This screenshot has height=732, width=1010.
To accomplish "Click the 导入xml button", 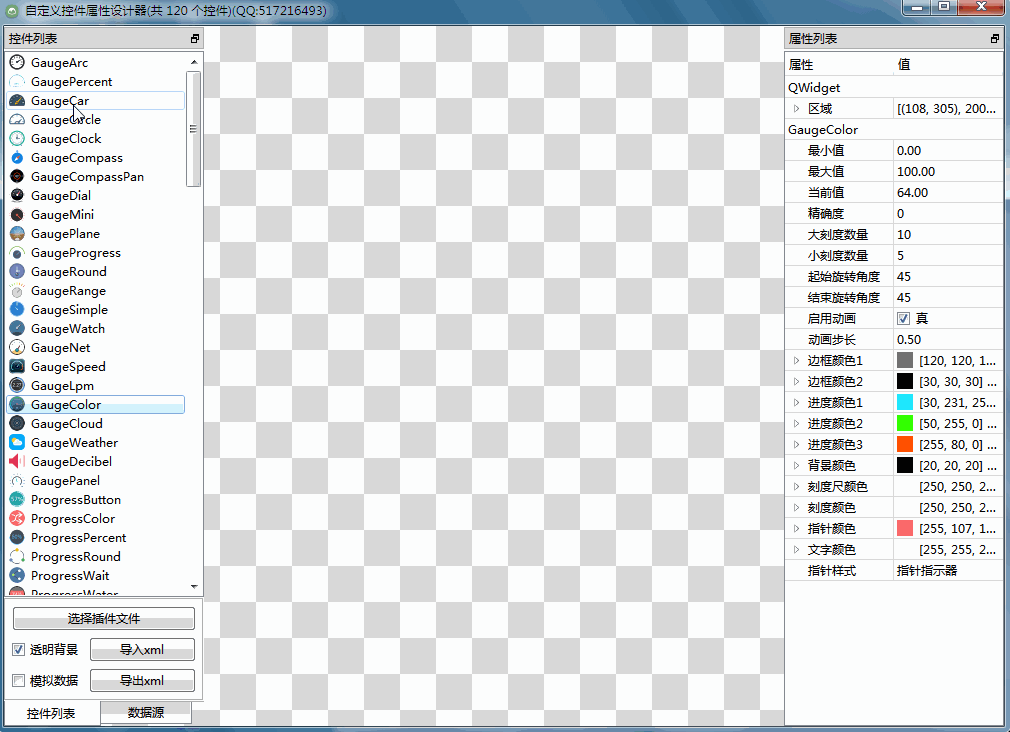I will tap(141, 649).
